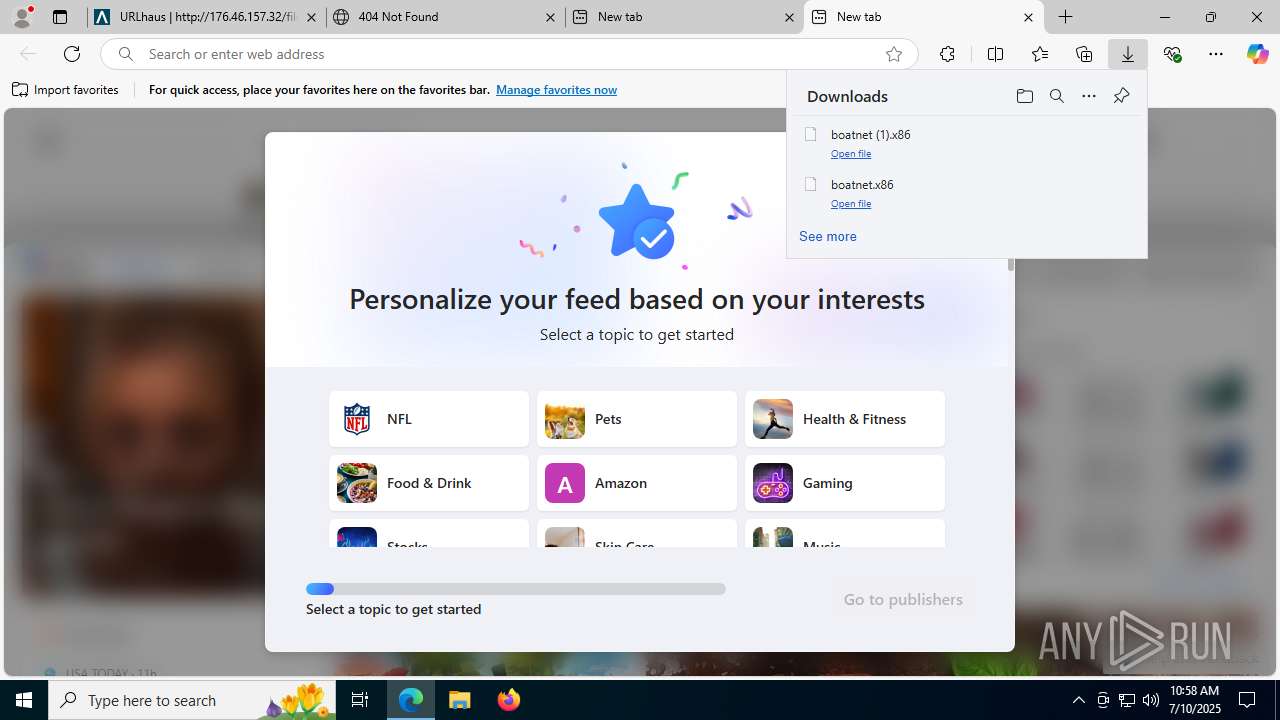Image resolution: width=1280 pixels, height=720 pixels.
Task: Refresh the page
Action: point(72,54)
